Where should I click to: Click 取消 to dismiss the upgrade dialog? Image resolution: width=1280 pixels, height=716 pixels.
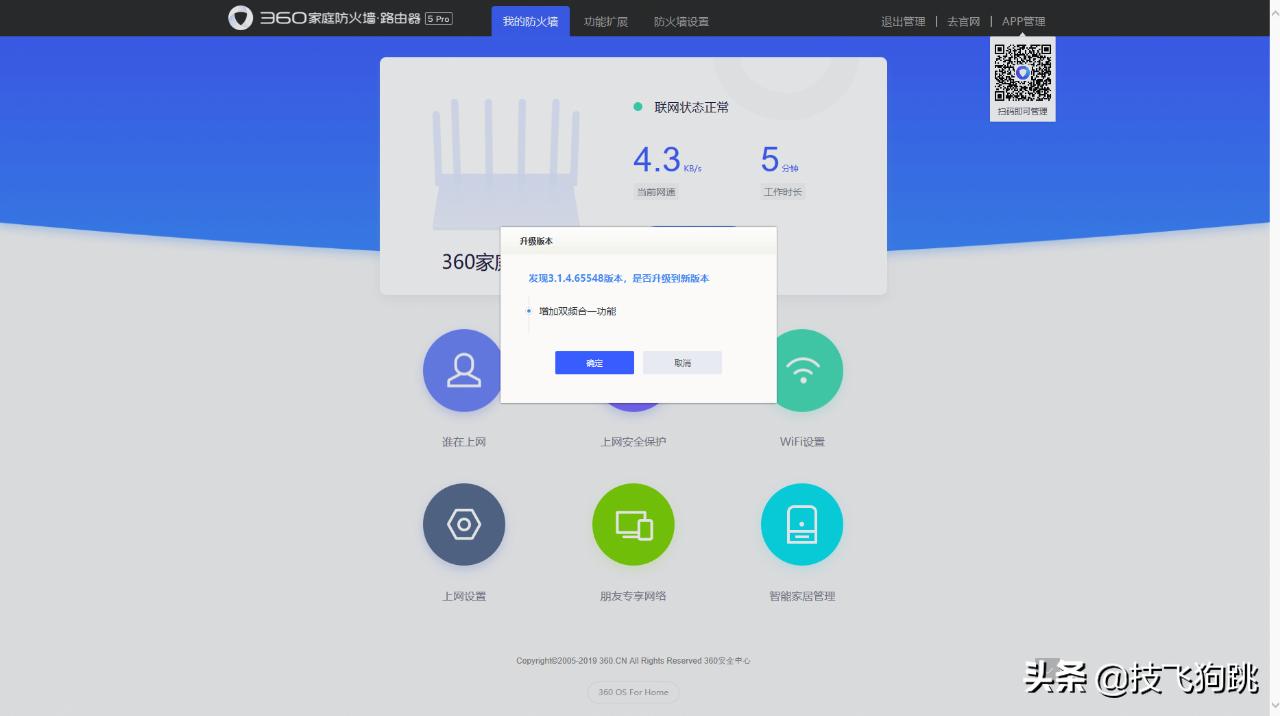pyautogui.click(x=682, y=362)
